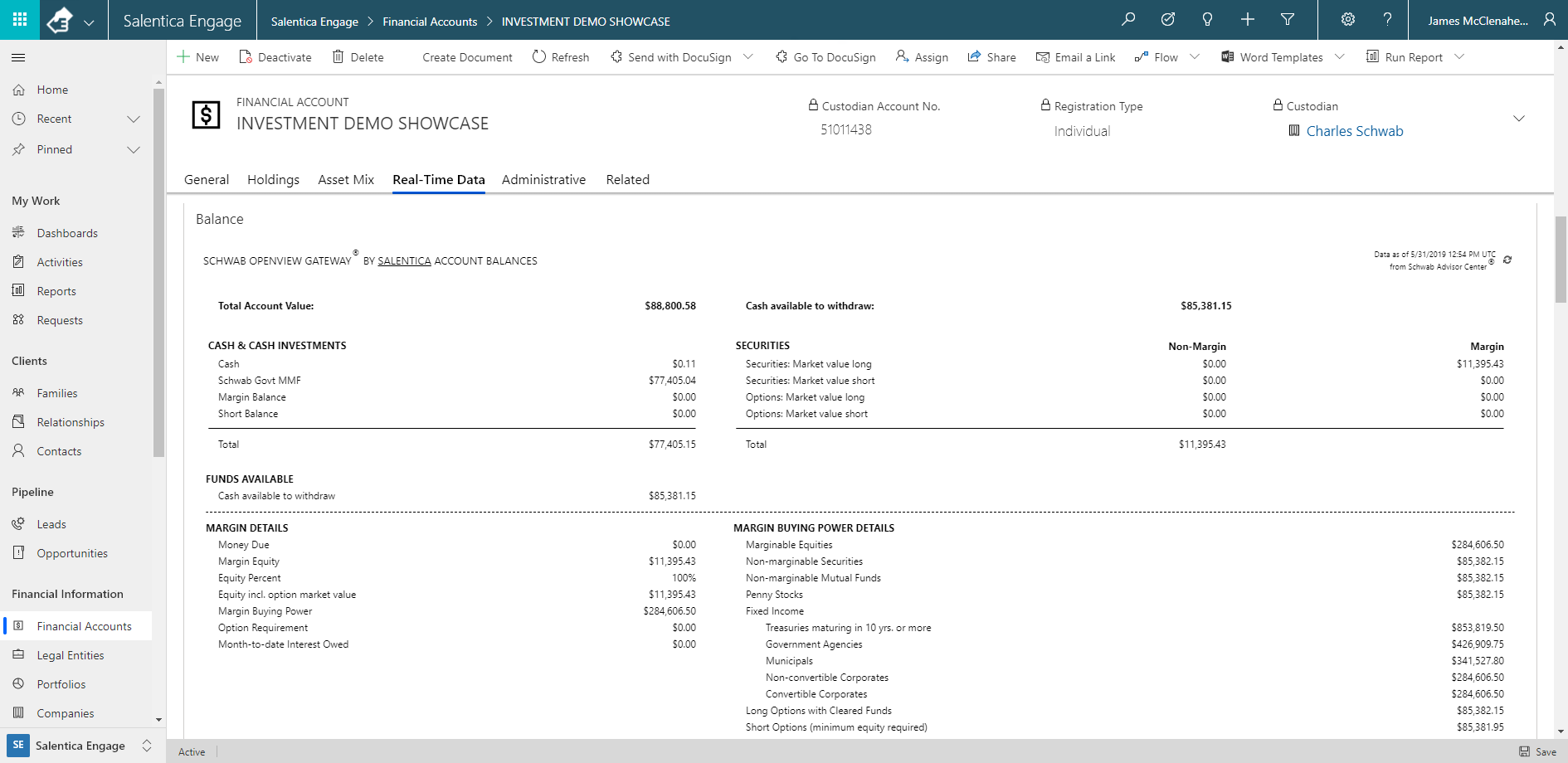Click the Save button in footer
Image resolution: width=1568 pixels, height=763 pixels.
pyautogui.click(x=1537, y=751)
